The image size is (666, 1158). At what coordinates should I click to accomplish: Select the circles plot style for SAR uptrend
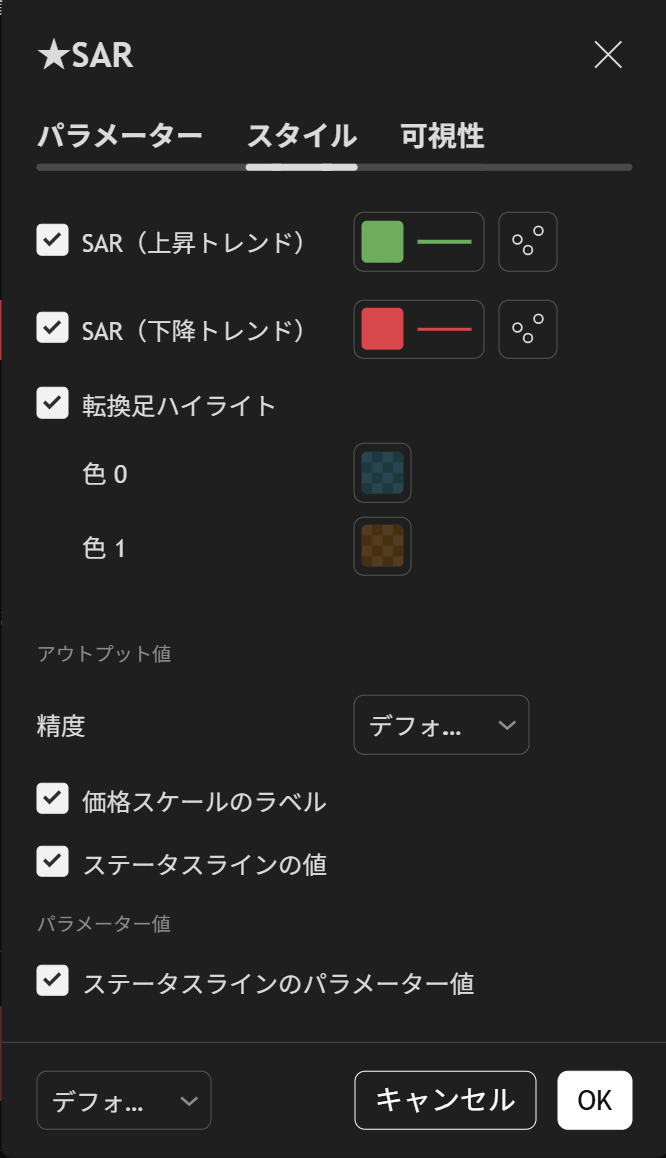coord(527,241)
